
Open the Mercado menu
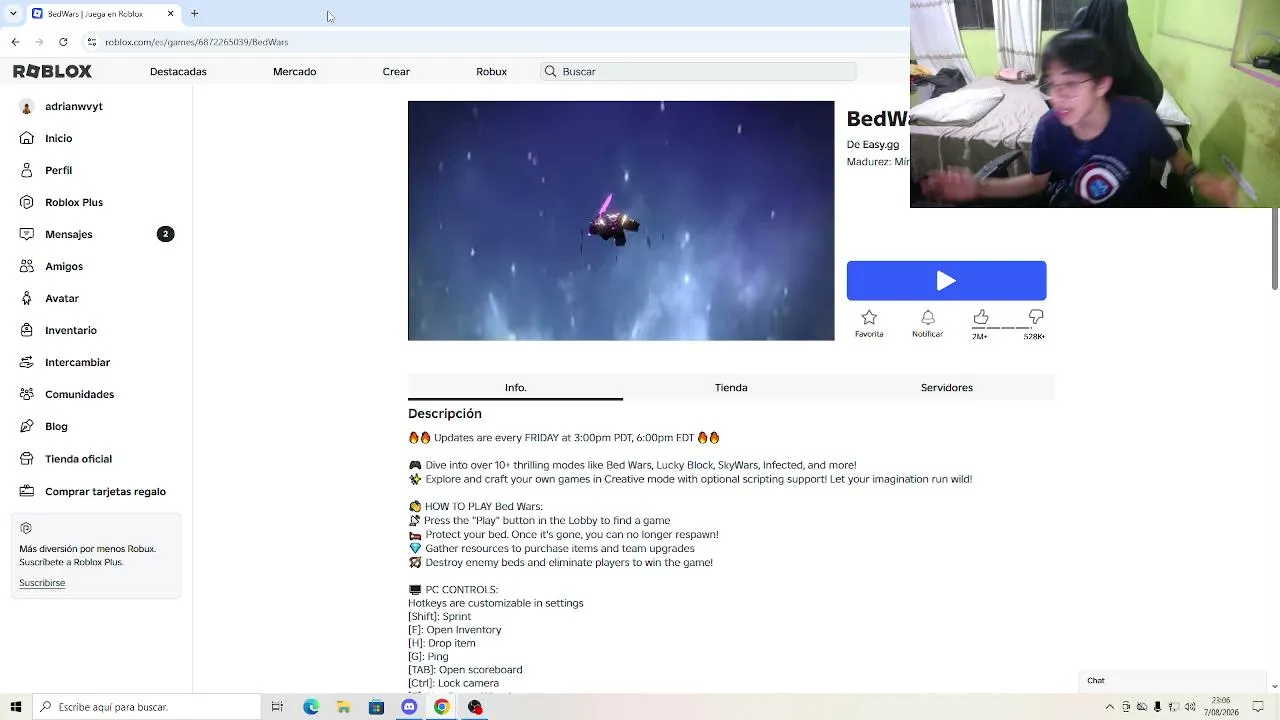pyautogui.click(x=294, y=71)
